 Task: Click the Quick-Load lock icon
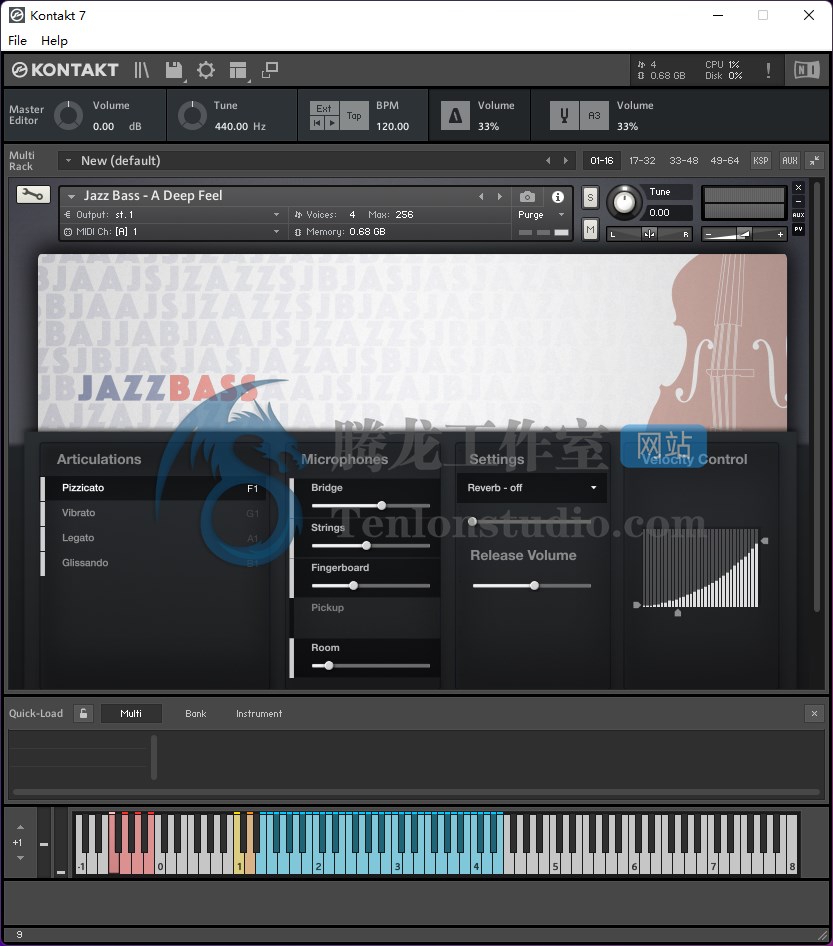[x=83, y=713]
